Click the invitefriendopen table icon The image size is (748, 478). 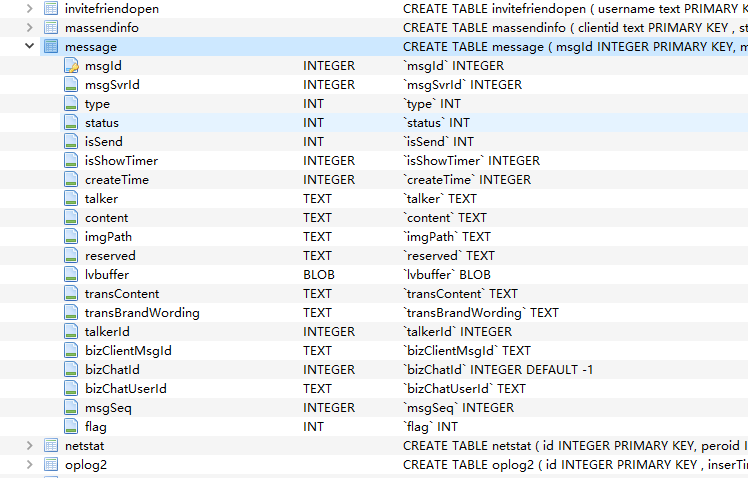click(51, 9)
